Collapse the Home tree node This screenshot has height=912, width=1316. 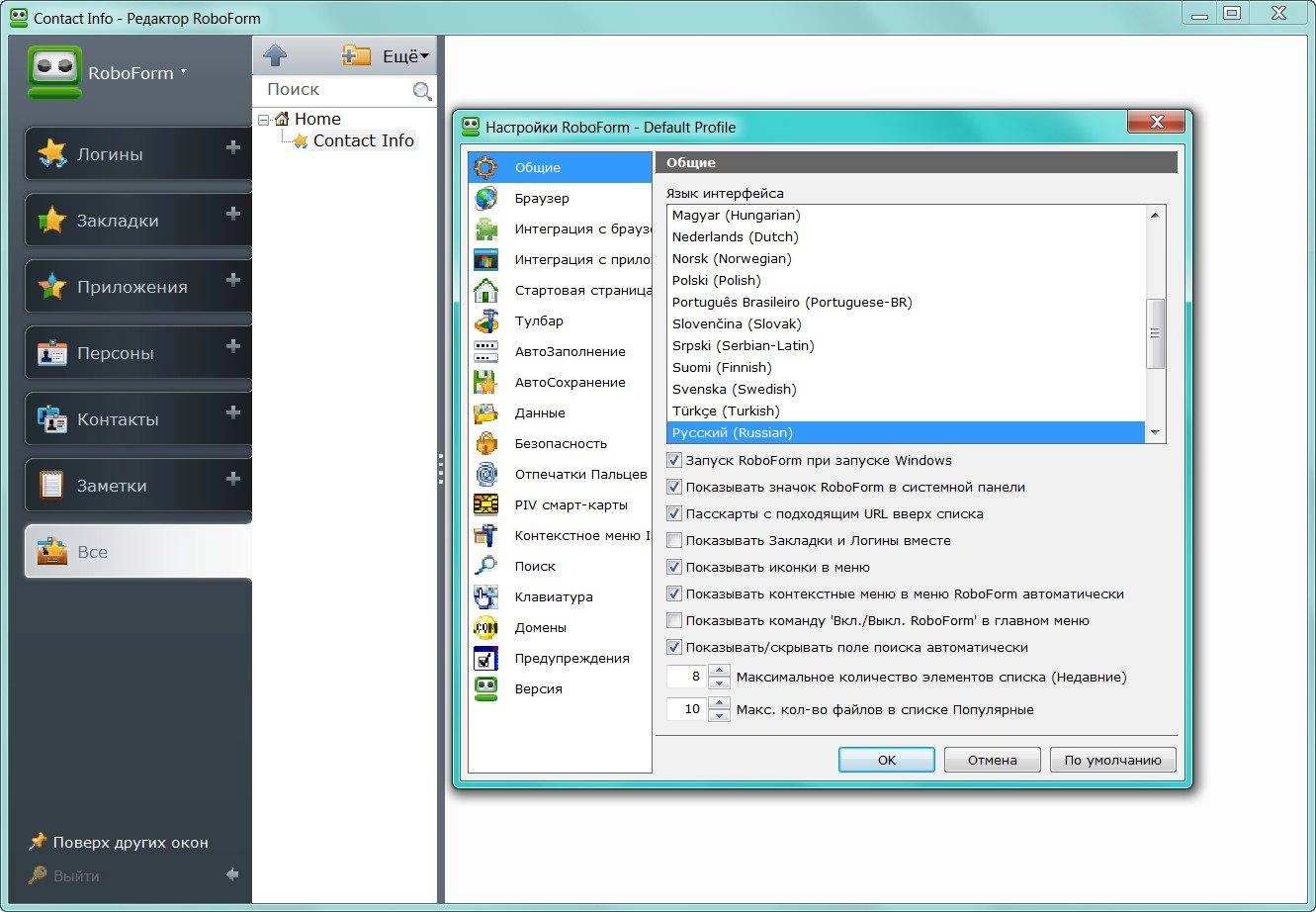click(263, 120)
